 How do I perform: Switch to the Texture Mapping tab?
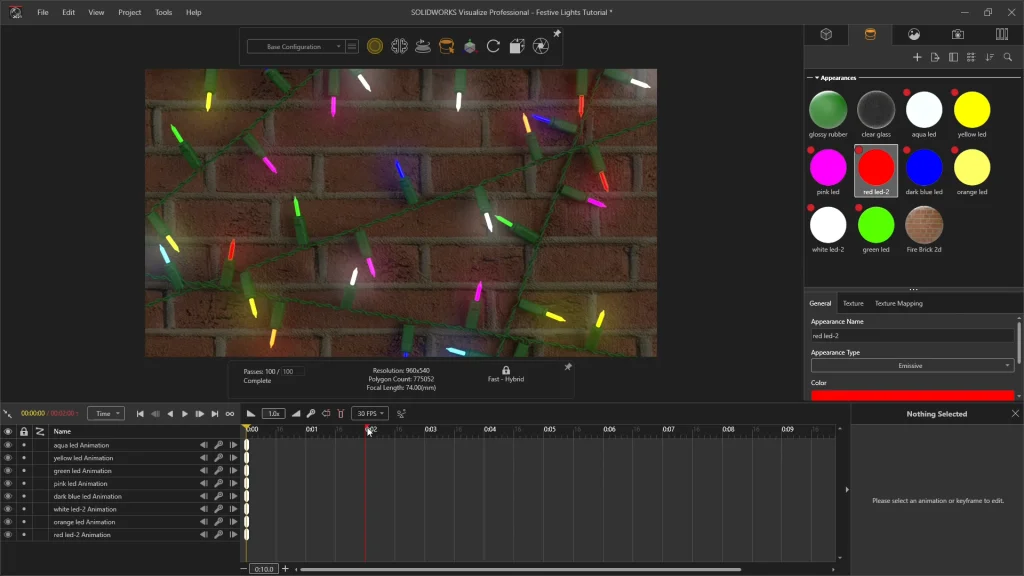pyautogui.click(x=898, y=303)
